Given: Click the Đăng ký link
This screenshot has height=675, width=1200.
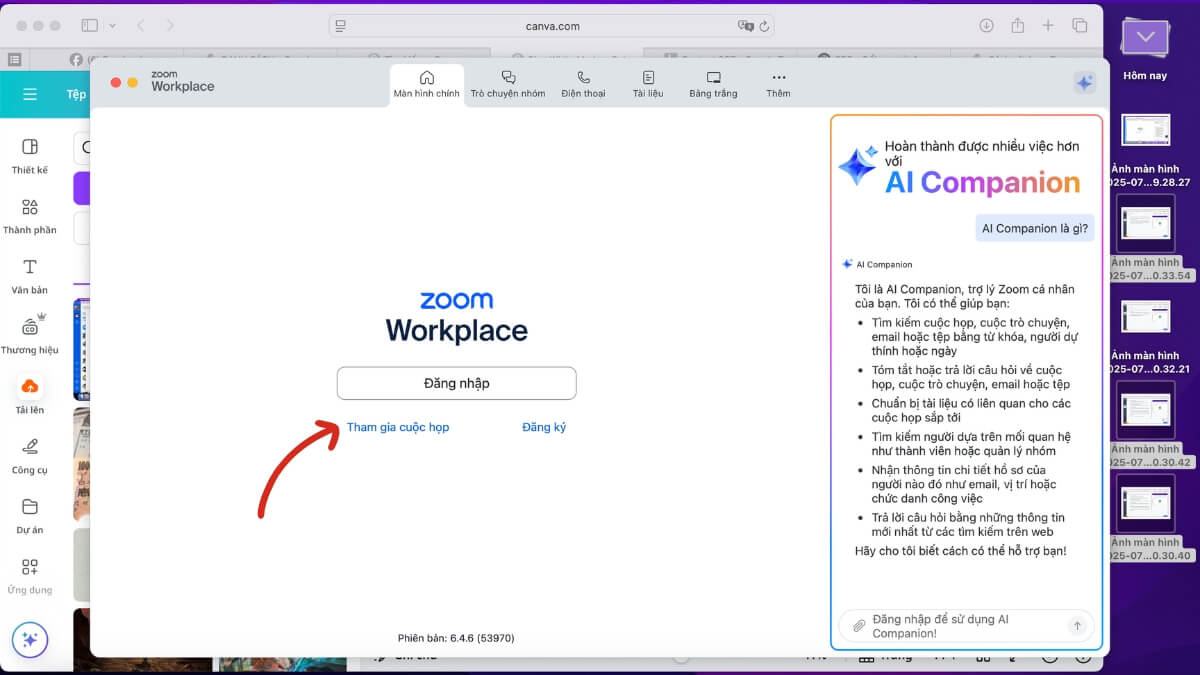Looking at the screenshot, I should 544,427.
